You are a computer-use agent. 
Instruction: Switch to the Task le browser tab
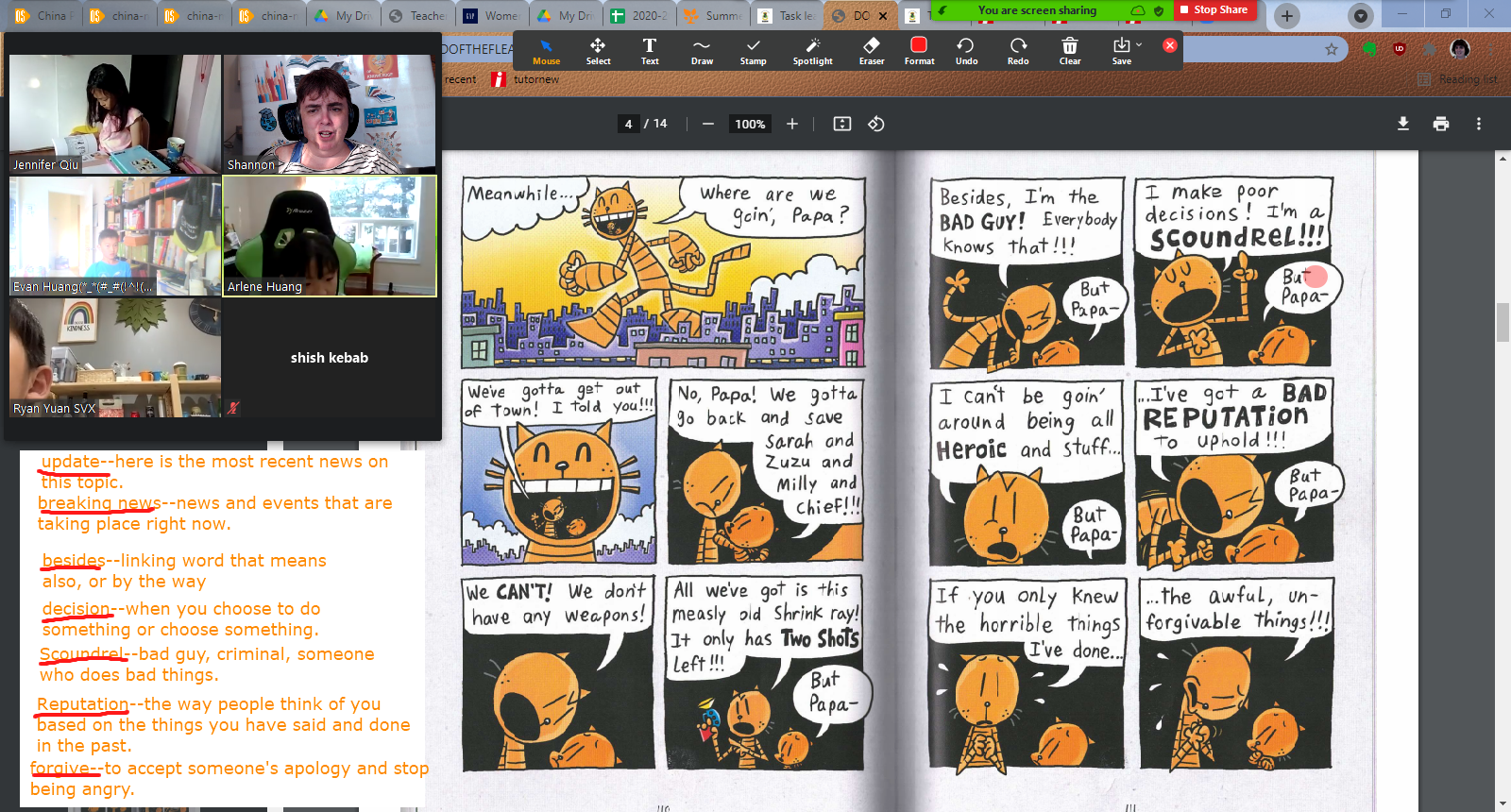(789, 16)
